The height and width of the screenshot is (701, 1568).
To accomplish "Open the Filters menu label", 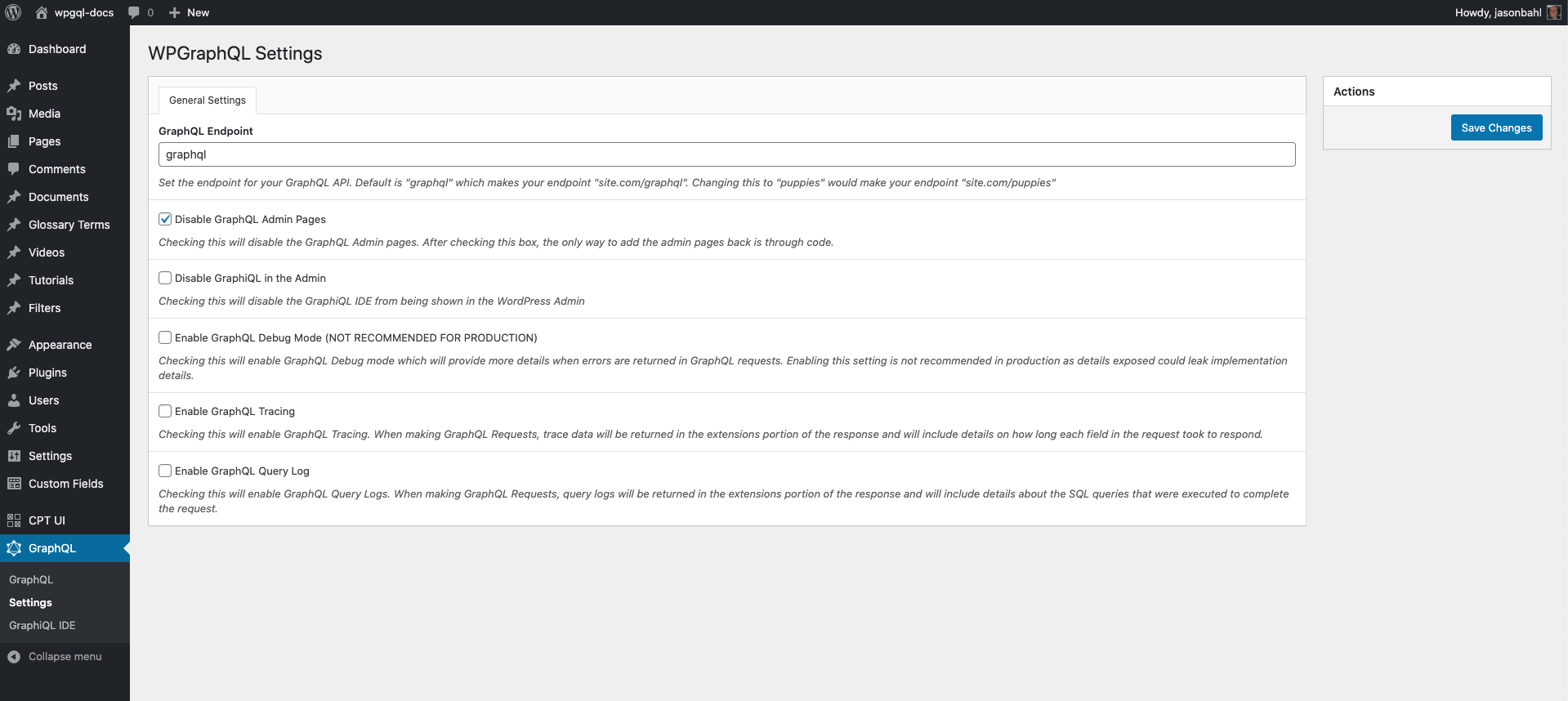I will 45,308.
